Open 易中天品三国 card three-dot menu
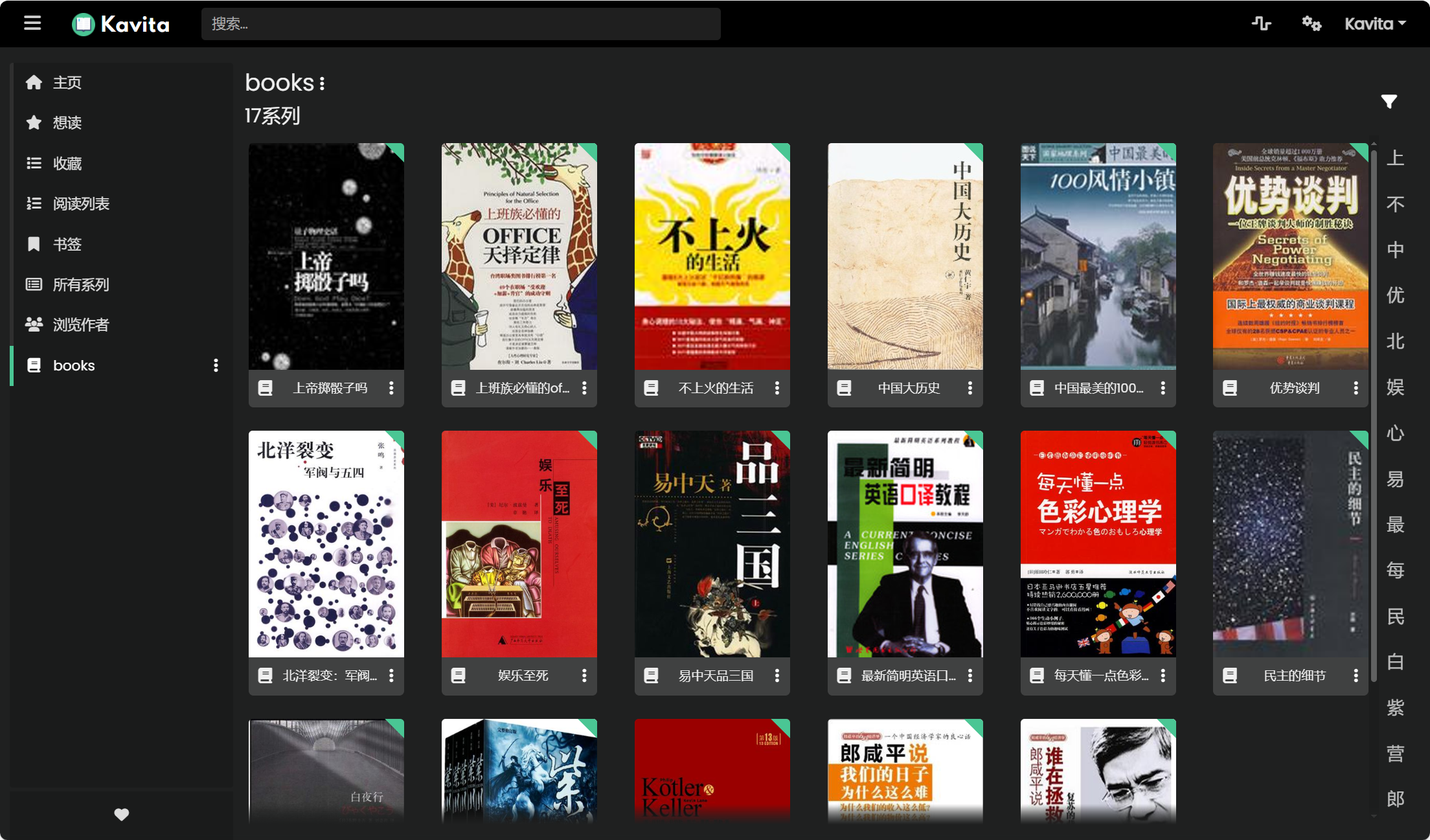The height and width of the screenshot is (840, 1430). pyautogui.click(x=777, y=675)
